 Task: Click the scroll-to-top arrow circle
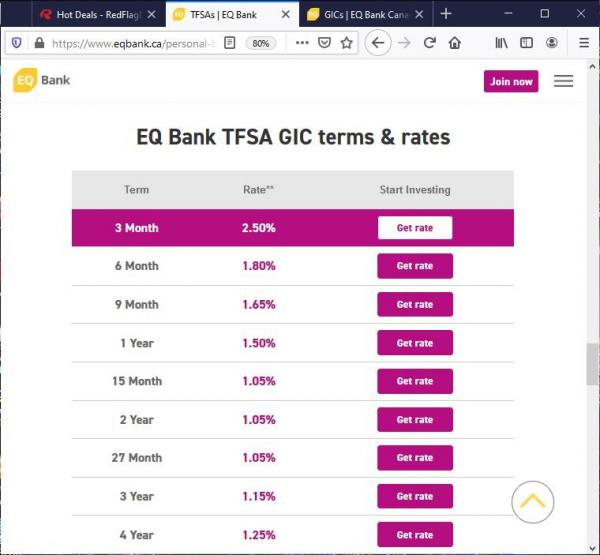tap(532, 501)
